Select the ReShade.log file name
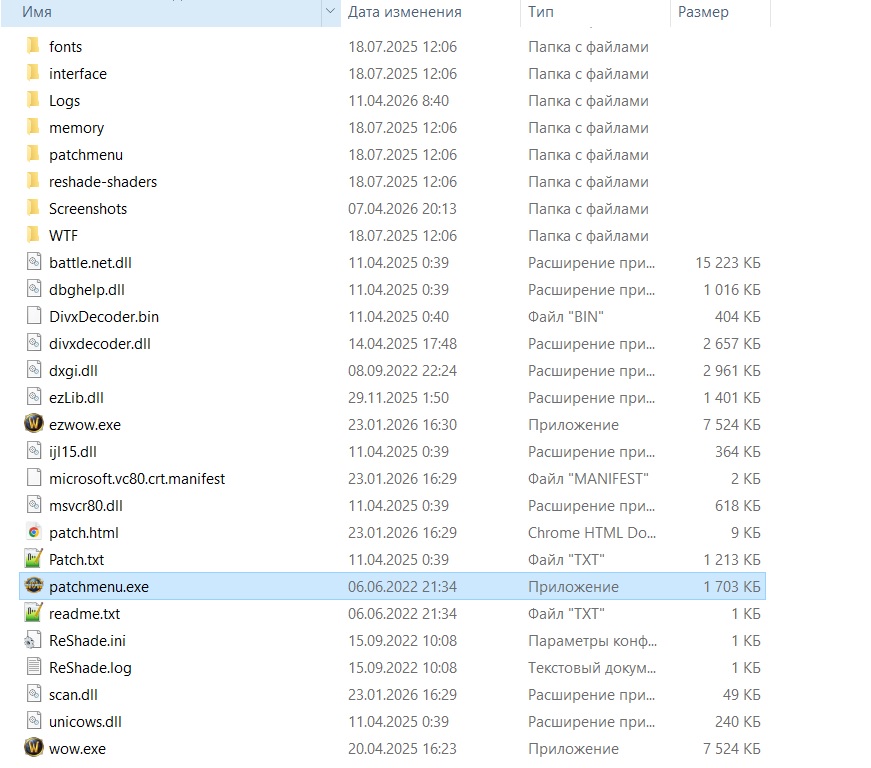This screenshot has height=768, width=871. point(90,667)
